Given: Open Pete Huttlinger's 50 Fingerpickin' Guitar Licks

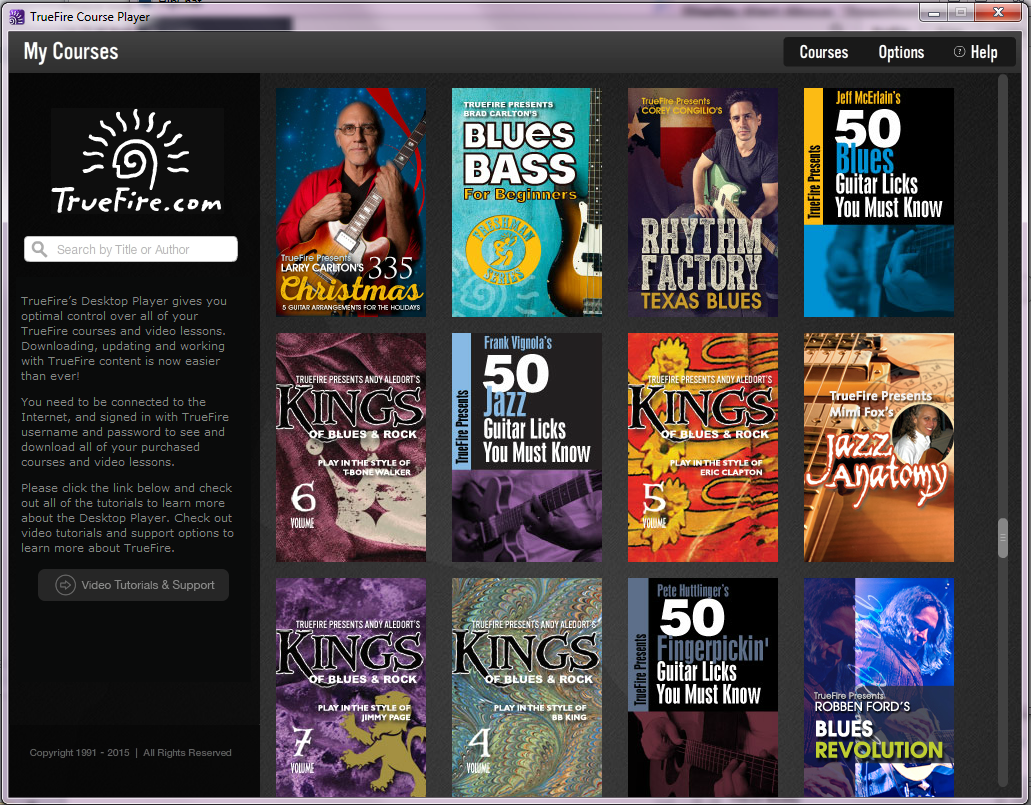Looking at the screenshot, I should pyautogui.click(x=703, y=687).
